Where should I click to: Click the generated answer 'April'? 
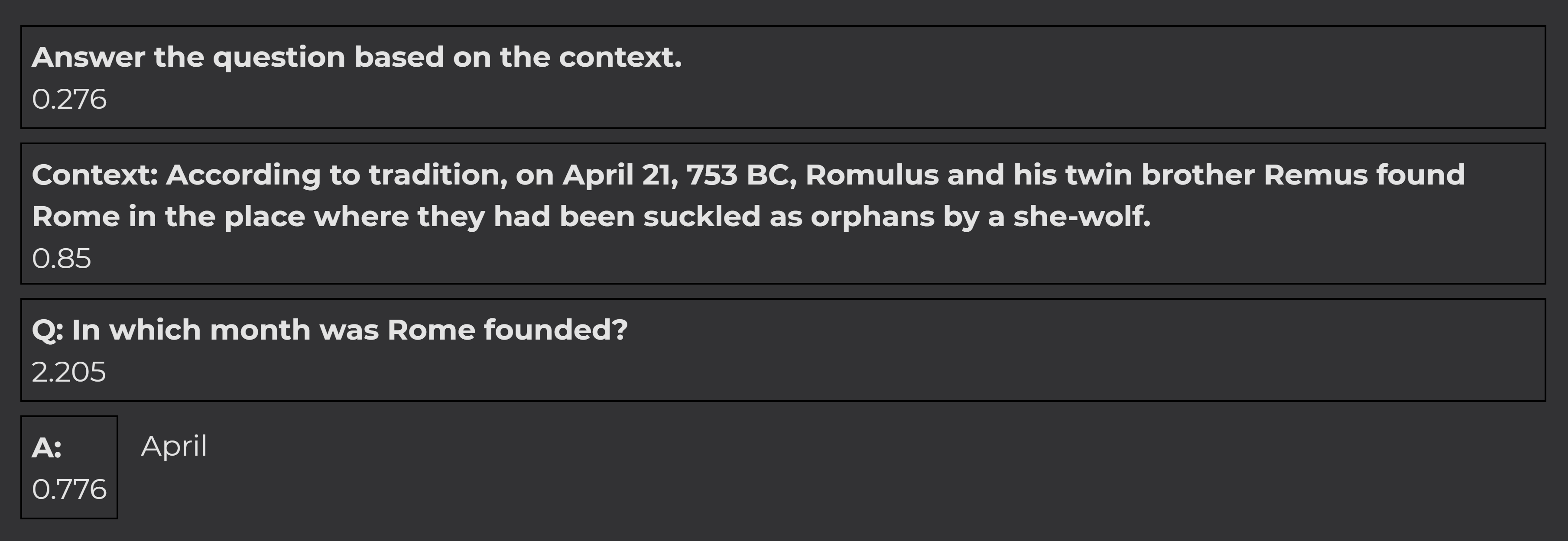[174, 446]
